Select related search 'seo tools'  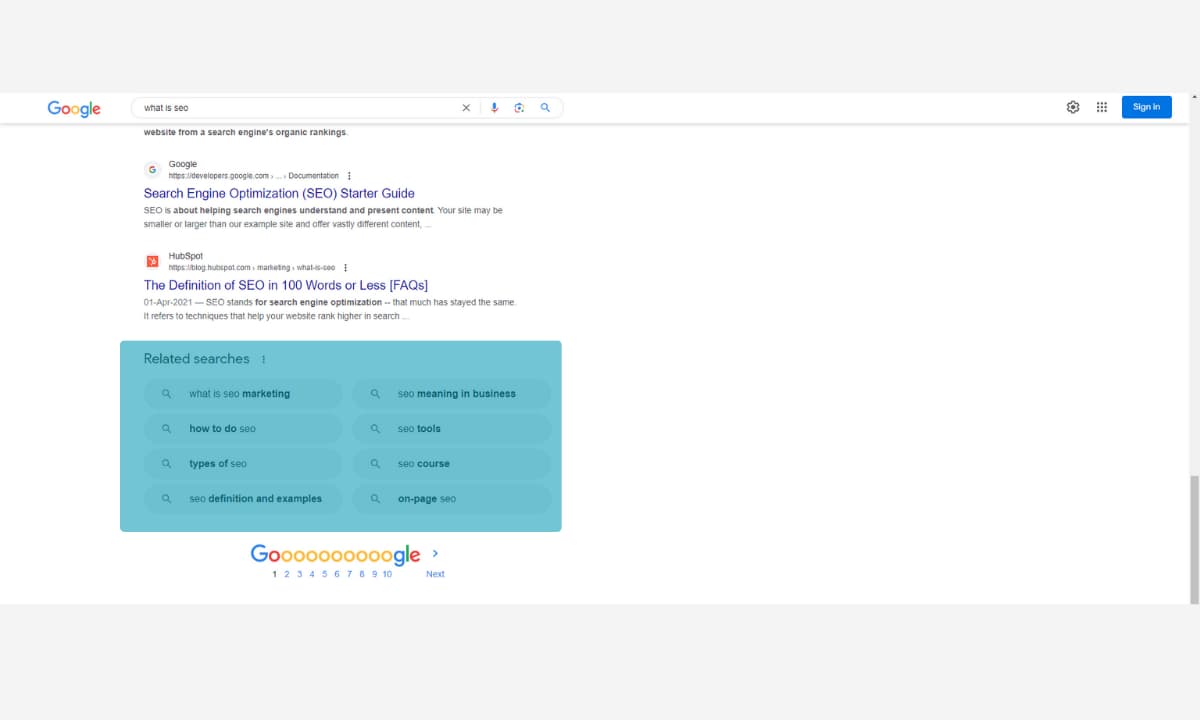pyautogui.click(x=451, y=429)
